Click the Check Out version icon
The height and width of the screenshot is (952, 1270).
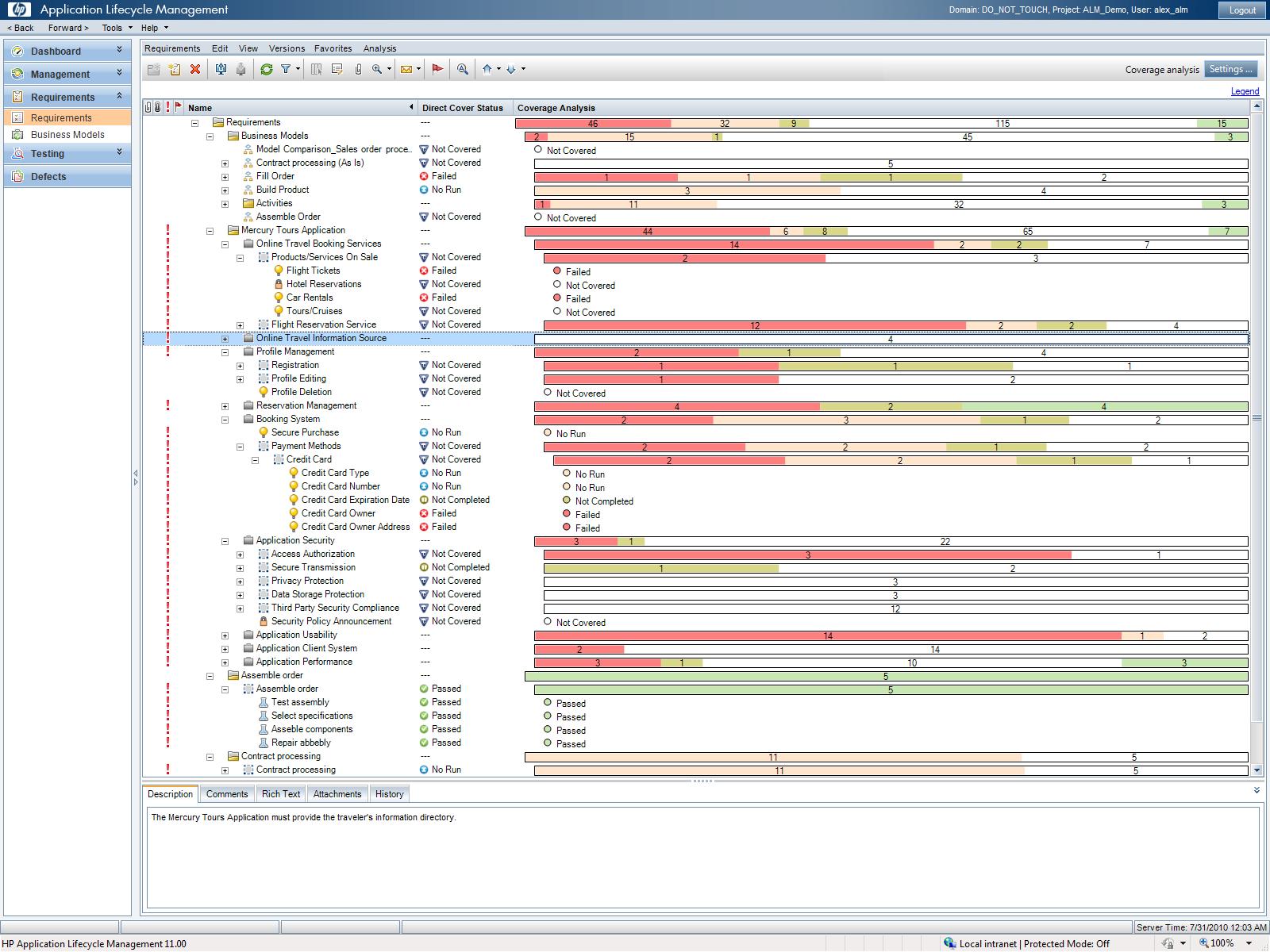(221, 70)
